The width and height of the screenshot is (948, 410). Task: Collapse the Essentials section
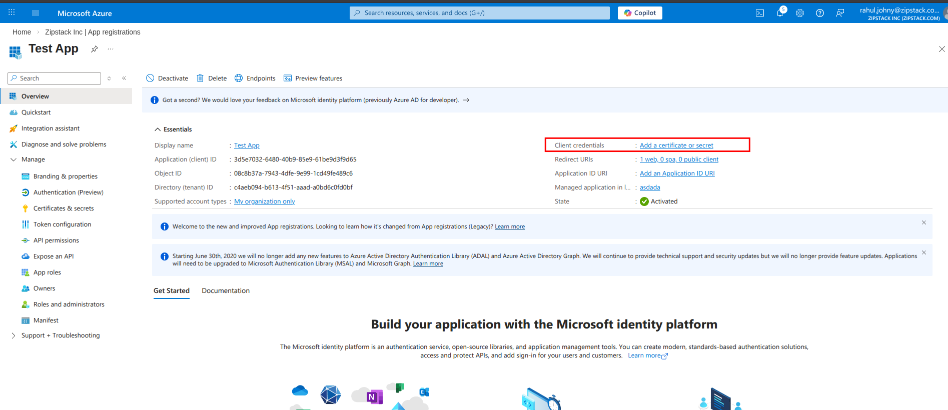pos(157,129)
